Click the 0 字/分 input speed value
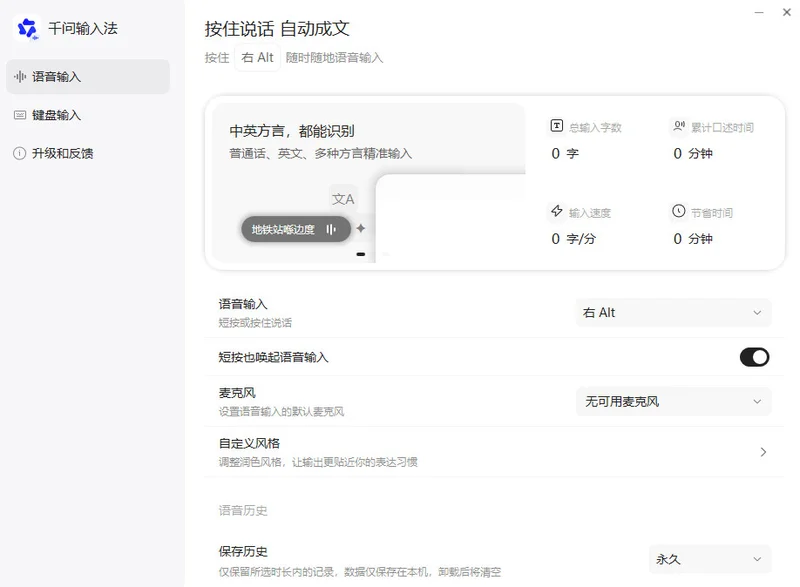The height and width of the screenshot is (587, 800). point(573,239)
